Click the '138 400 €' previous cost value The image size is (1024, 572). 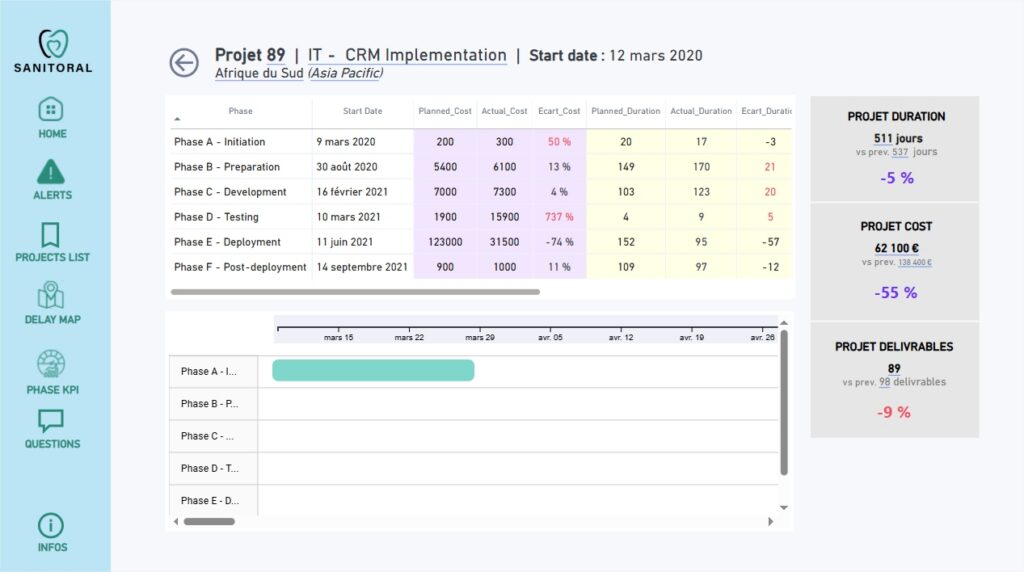pos(914,262)
